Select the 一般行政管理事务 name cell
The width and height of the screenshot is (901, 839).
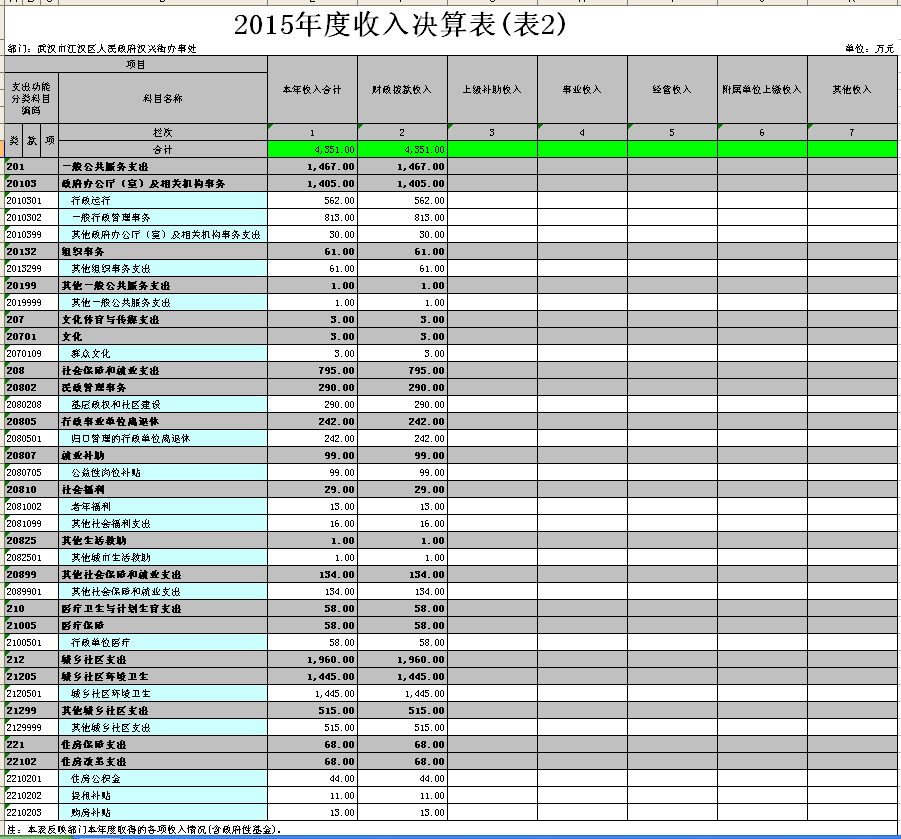(163, 217)
